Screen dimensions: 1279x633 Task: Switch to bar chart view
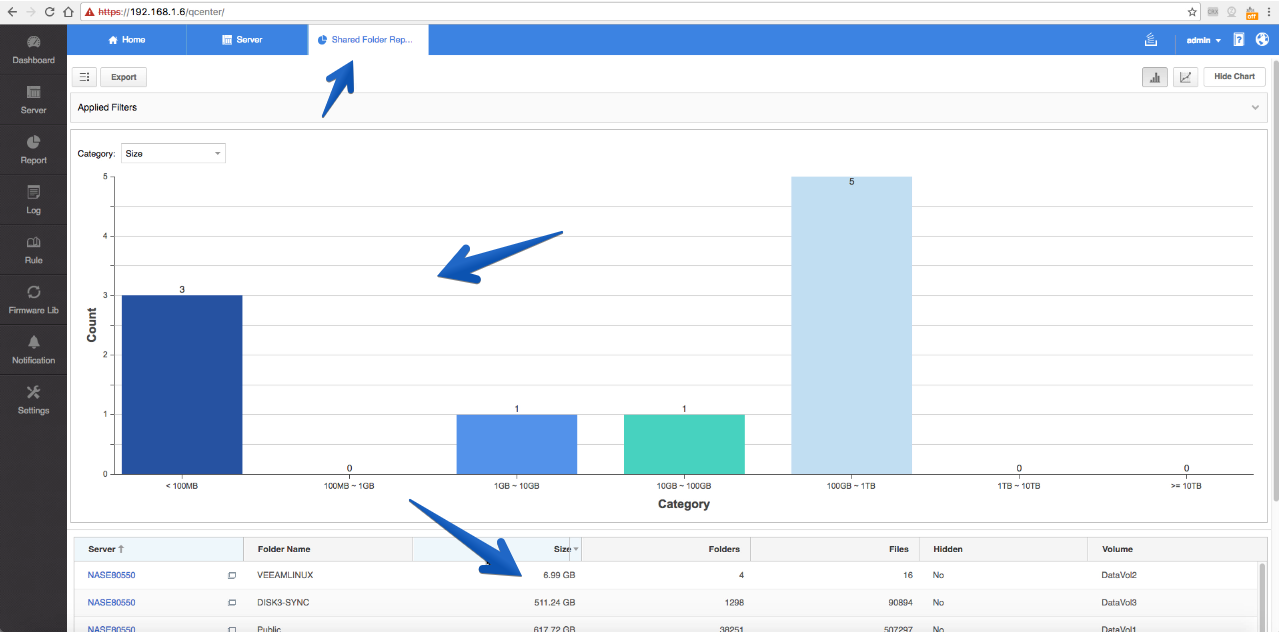click(x=1155, y=77)
